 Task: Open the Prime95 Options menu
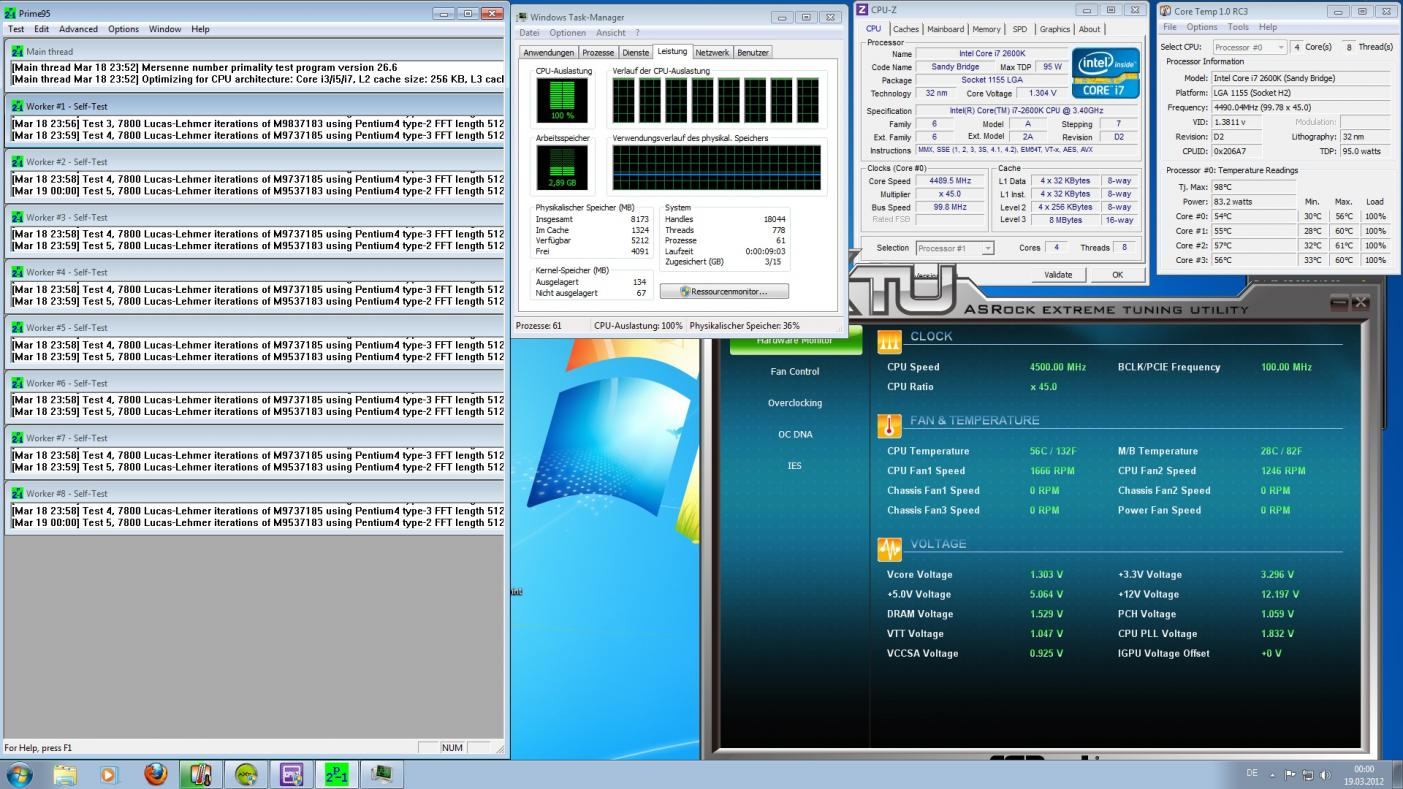pos(123,29)
